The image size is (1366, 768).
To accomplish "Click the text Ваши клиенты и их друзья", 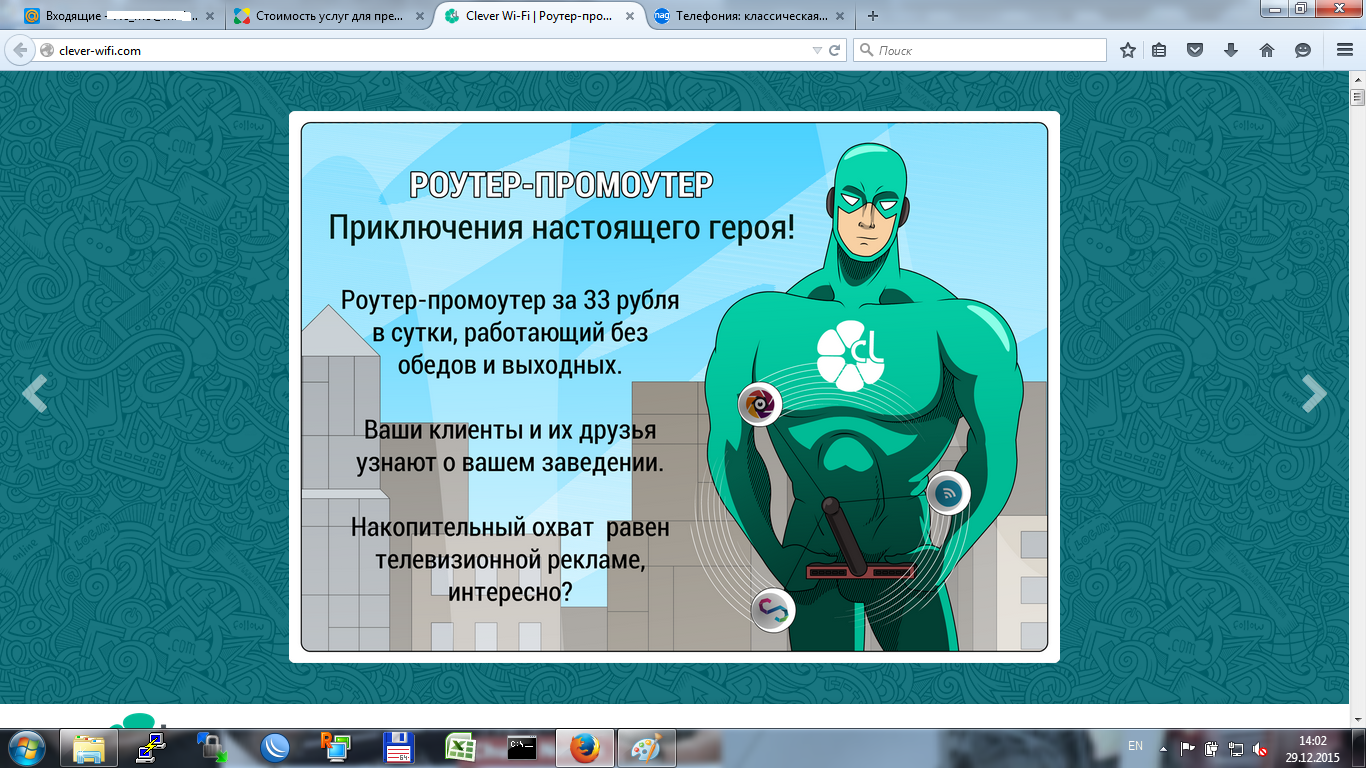I will point(510,430).
